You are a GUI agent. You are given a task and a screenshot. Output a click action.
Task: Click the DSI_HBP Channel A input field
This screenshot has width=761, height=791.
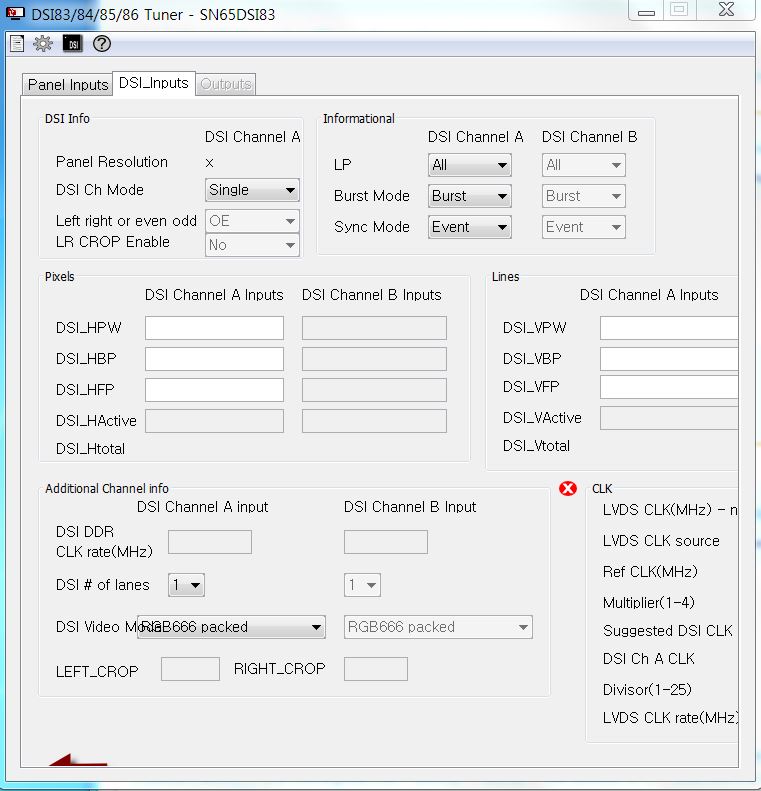(x=214, y=359)
